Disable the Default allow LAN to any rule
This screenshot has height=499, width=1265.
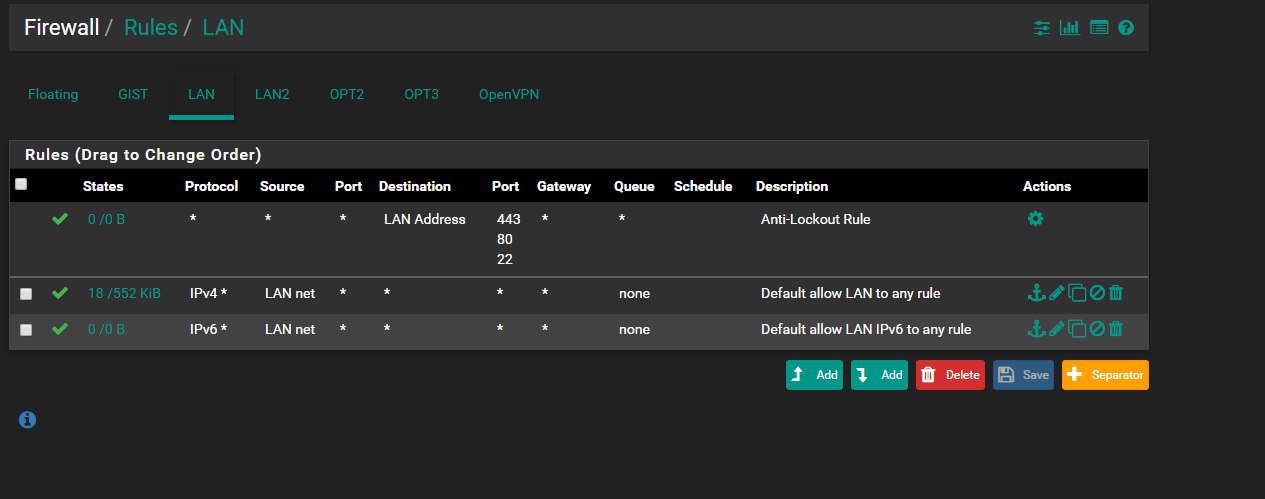[1097, 293]
